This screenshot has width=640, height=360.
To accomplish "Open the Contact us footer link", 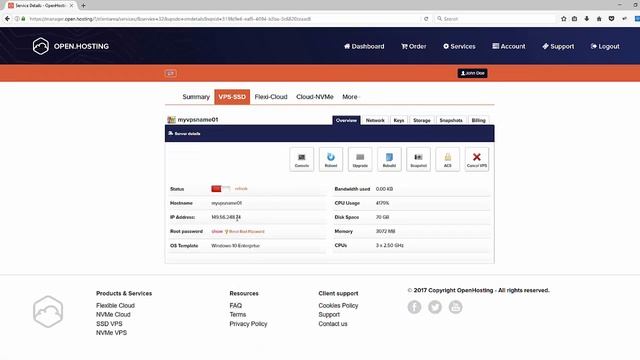I will (333, 324).
